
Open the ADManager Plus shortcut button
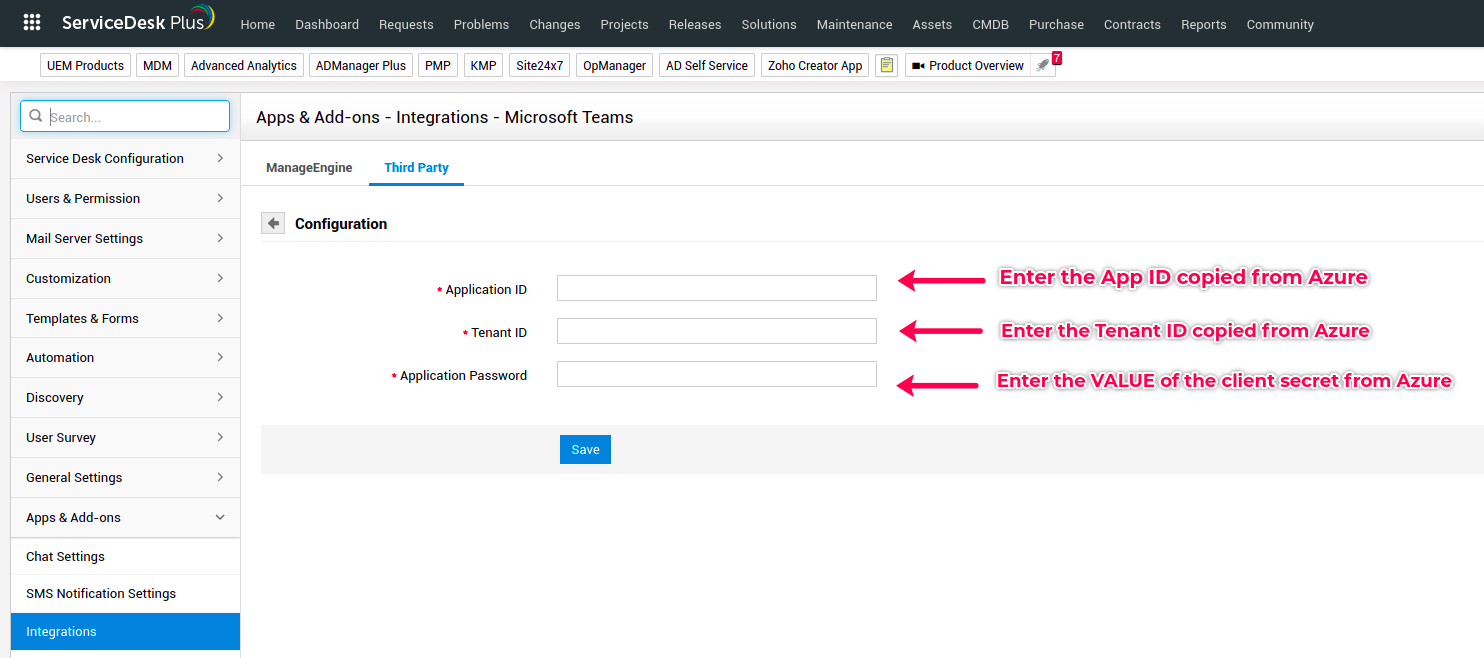tap(361, 65)
